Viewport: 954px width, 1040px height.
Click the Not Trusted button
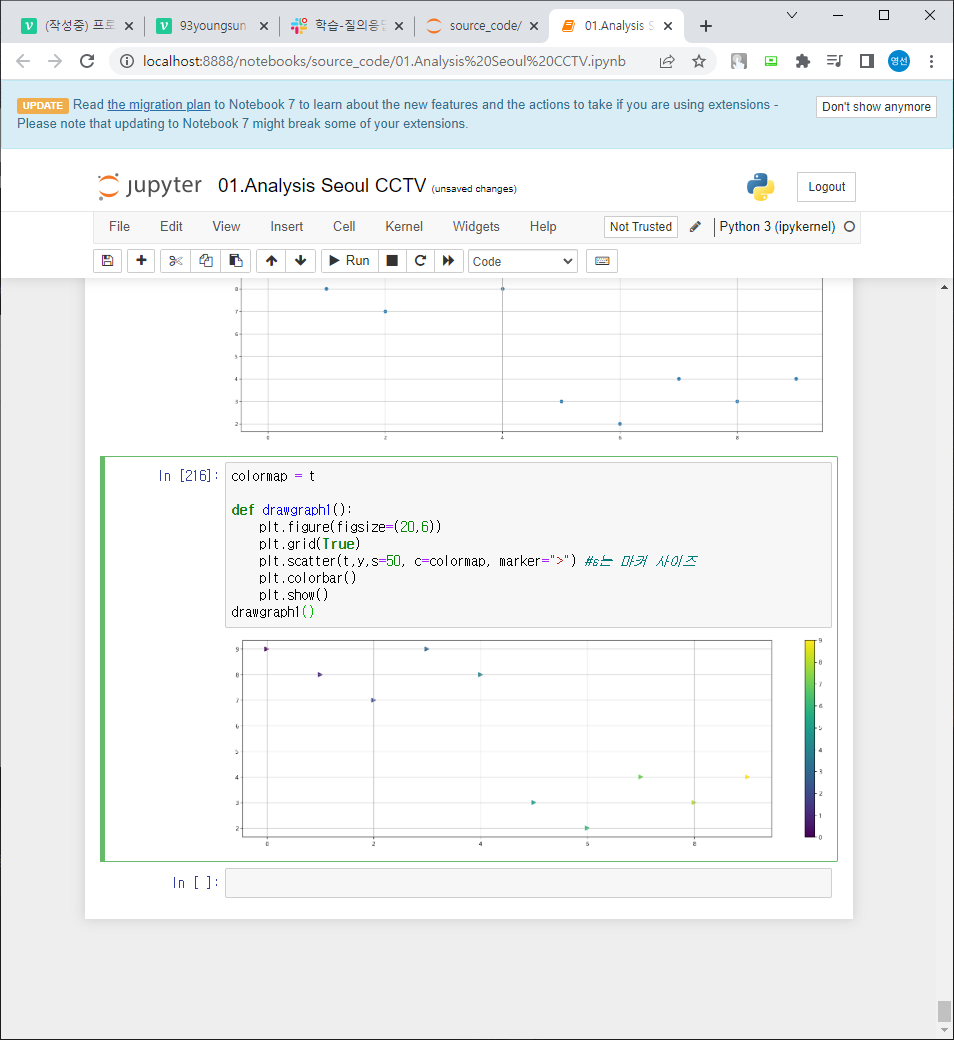pos(641,227)
